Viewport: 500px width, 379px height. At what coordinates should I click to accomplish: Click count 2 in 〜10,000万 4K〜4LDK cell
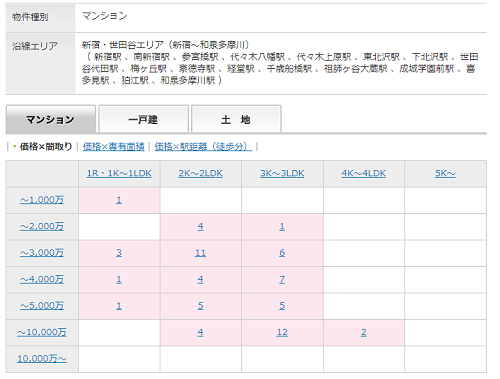click(364, 332)
